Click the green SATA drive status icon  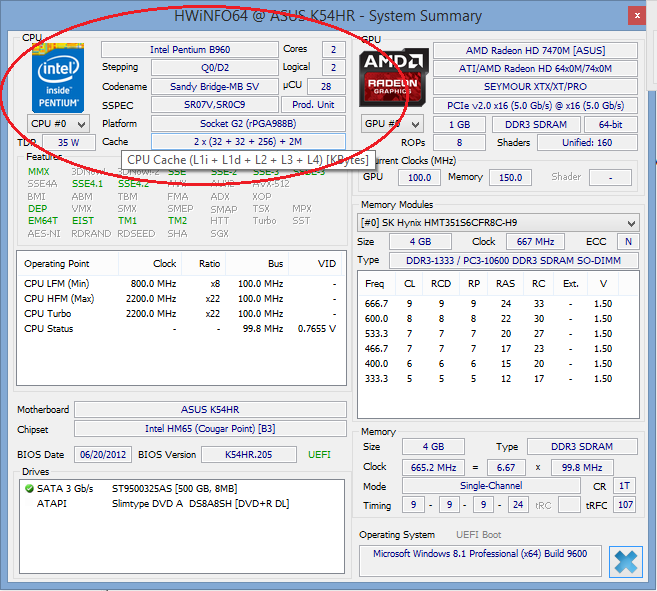[31, 488]
